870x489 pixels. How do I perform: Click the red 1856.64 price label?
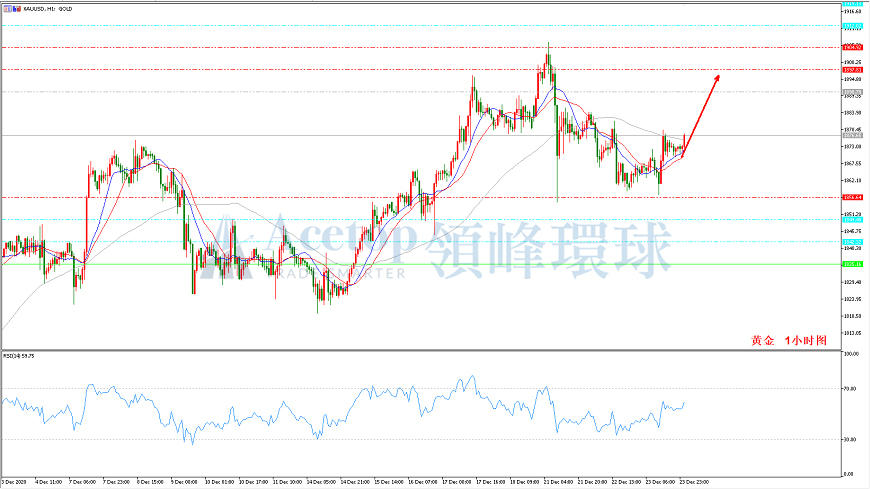[852, 197]
